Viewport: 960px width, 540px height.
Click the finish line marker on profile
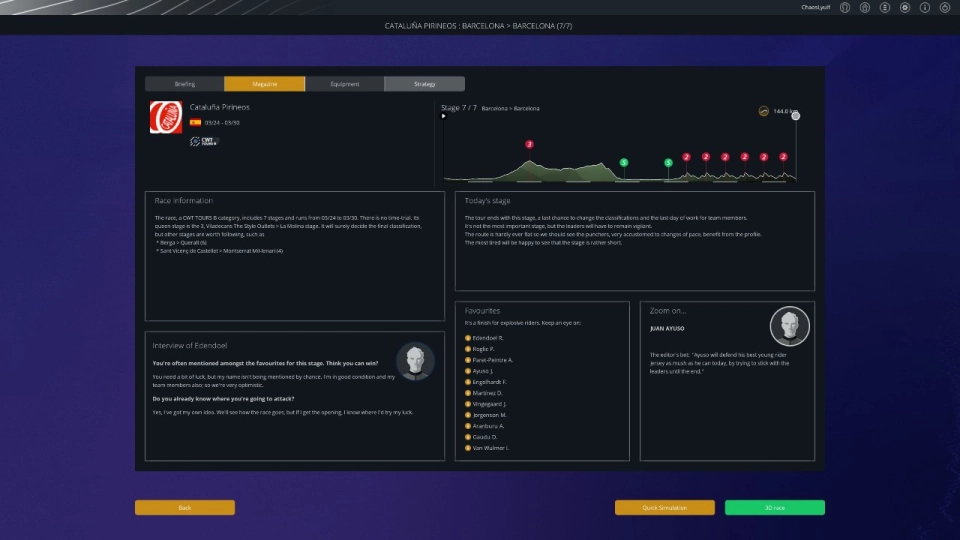pos(796,116)
